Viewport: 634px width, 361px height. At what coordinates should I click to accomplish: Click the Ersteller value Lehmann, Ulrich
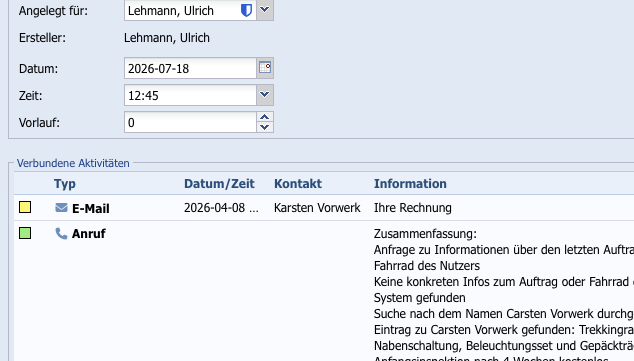coord(167,38)
